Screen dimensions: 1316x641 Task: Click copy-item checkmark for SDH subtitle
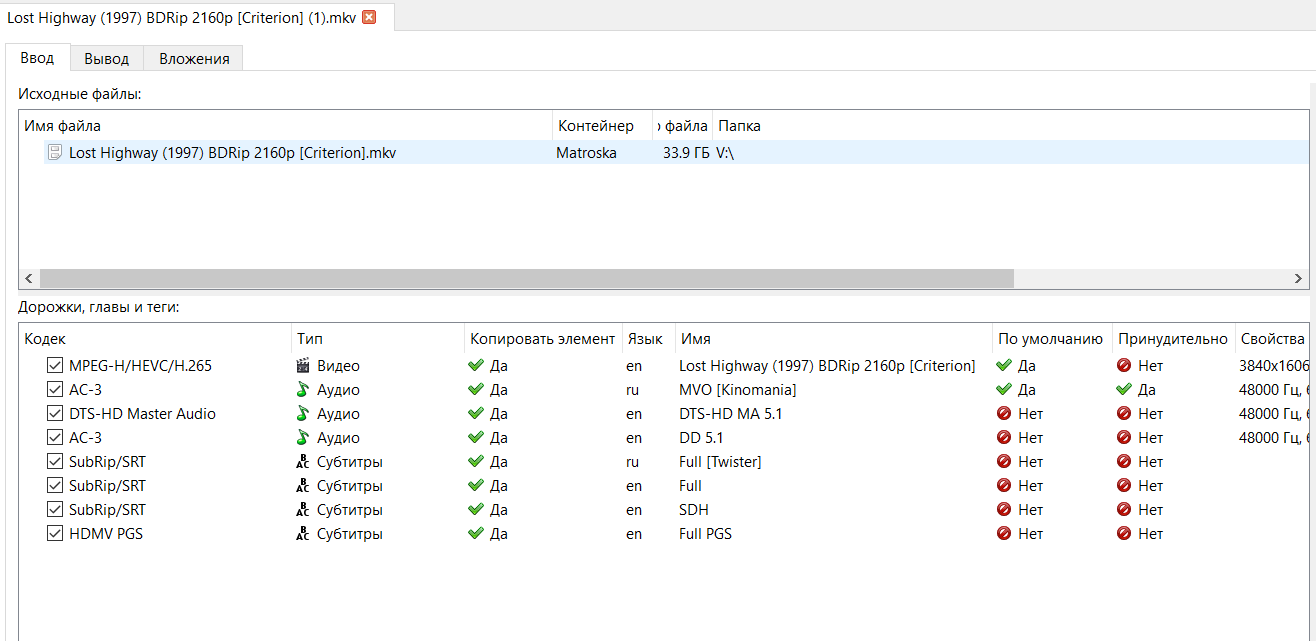476,510
